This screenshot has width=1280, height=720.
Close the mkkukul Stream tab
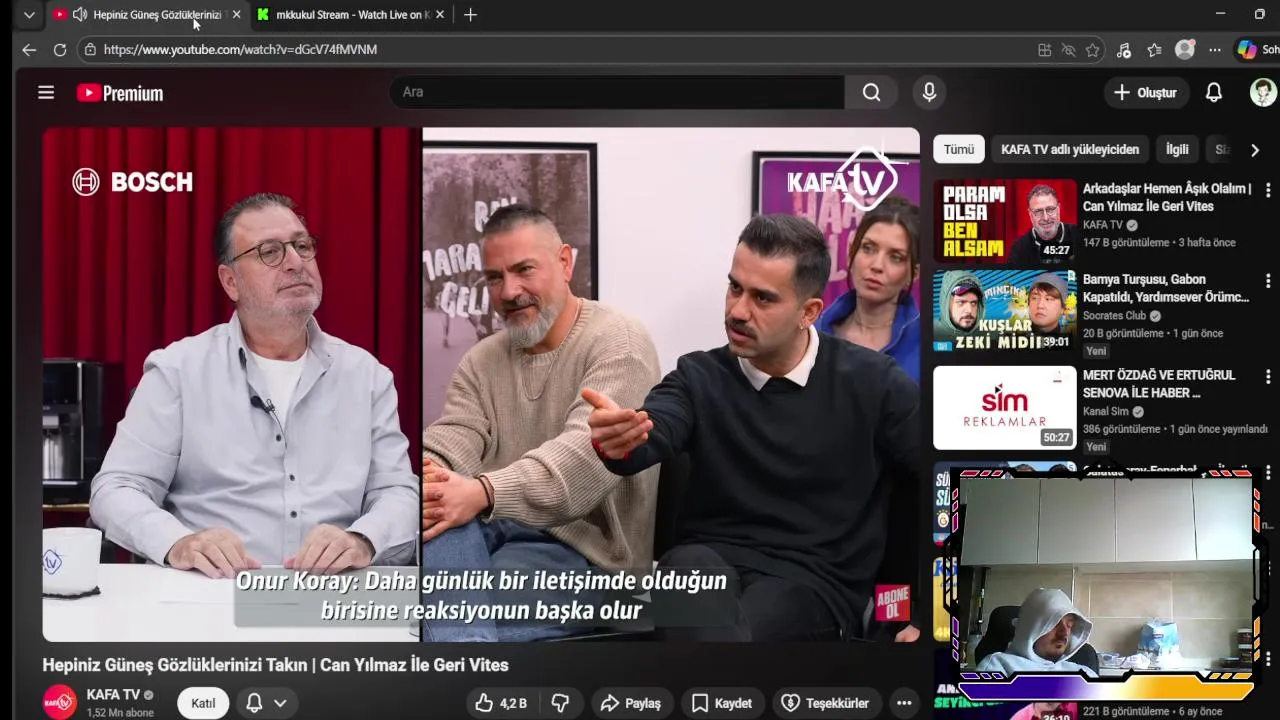(440, 15)
